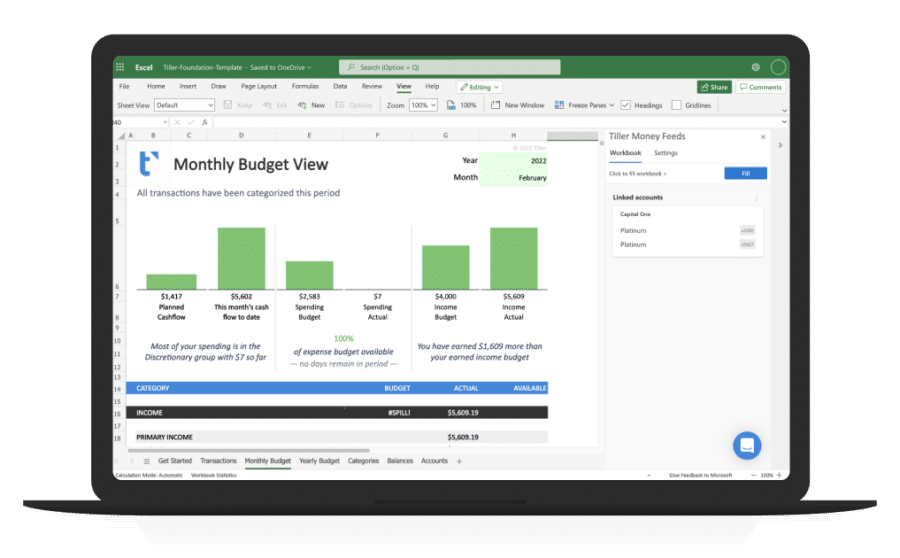The width and height of the screenshot is (900, 558).
Task: Uncheck the Headings checkbox
Action: 626,105
